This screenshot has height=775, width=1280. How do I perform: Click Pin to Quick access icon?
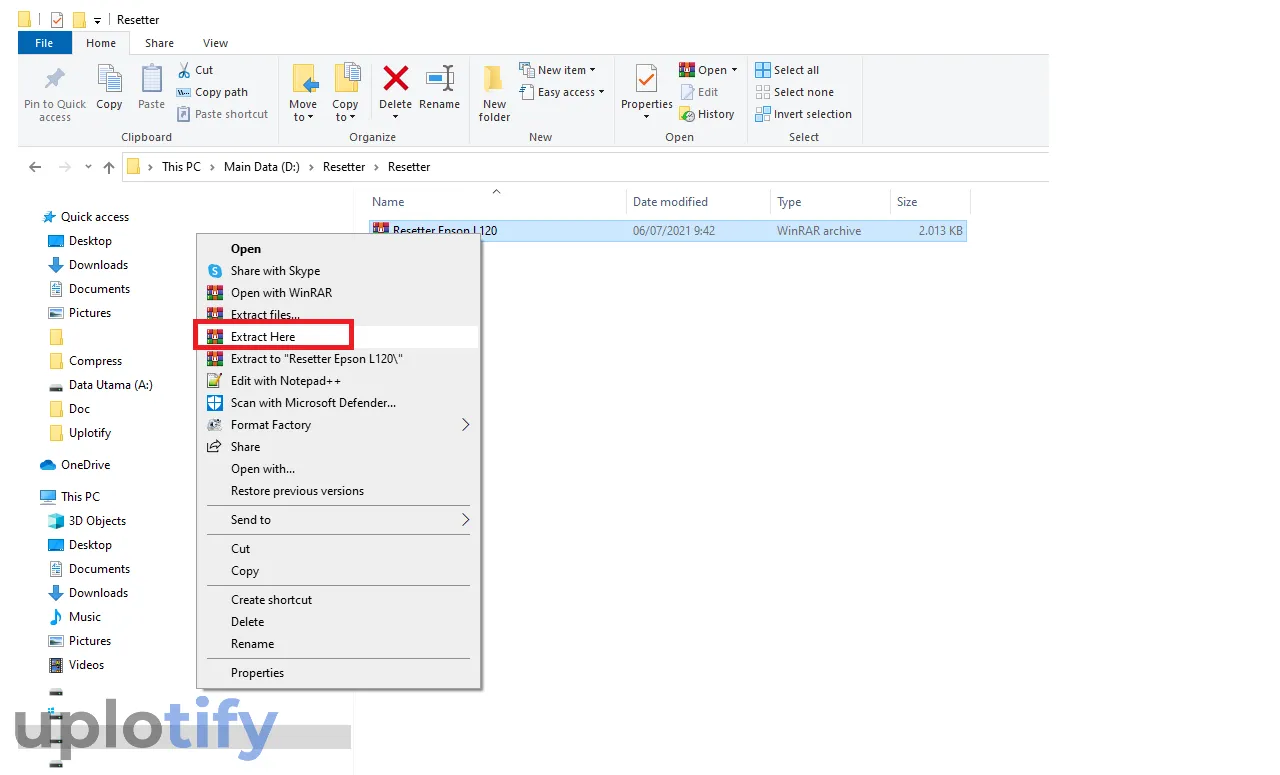[55, 78]
